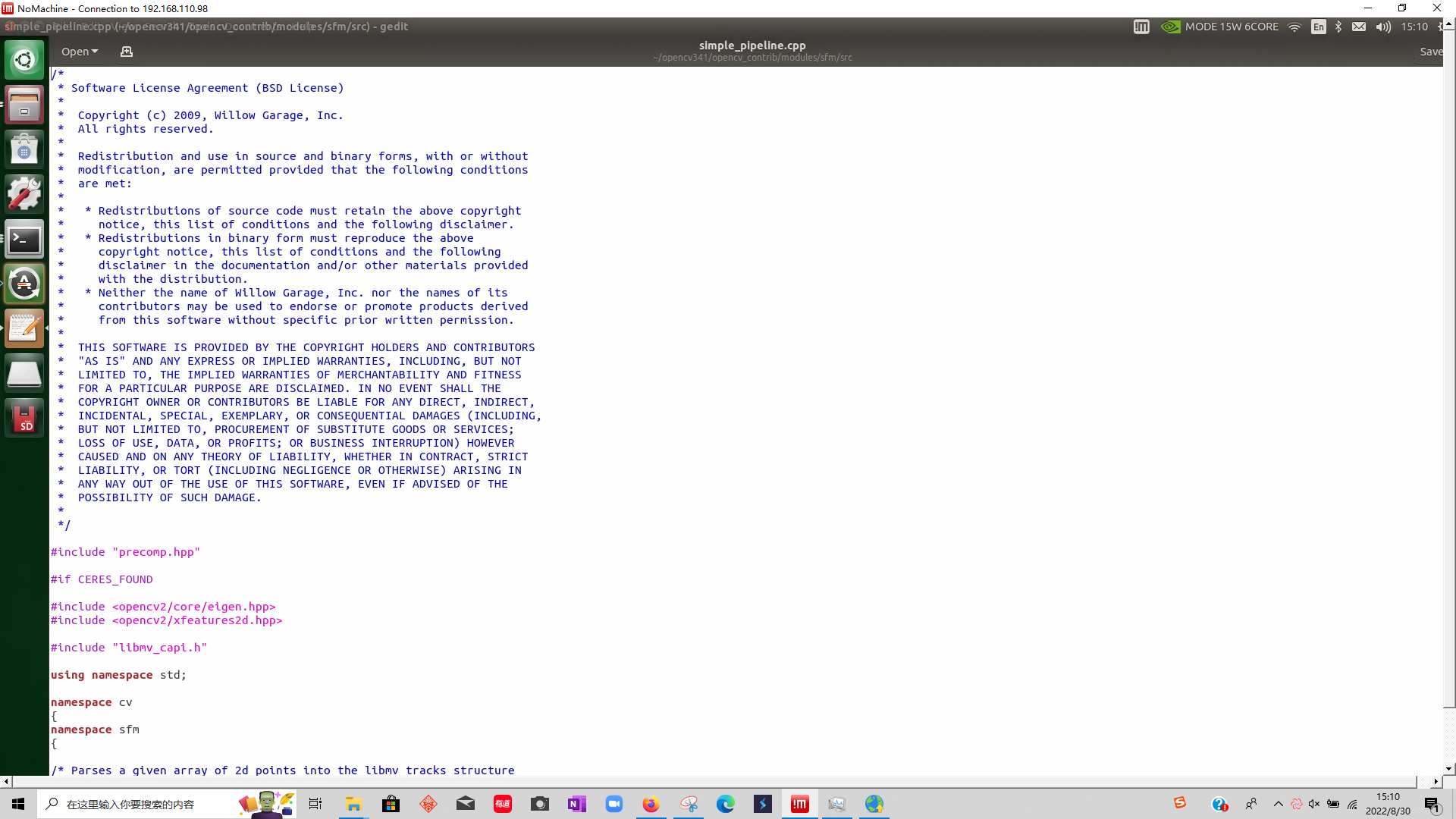Open the En input method indicator

(1319, 27)
